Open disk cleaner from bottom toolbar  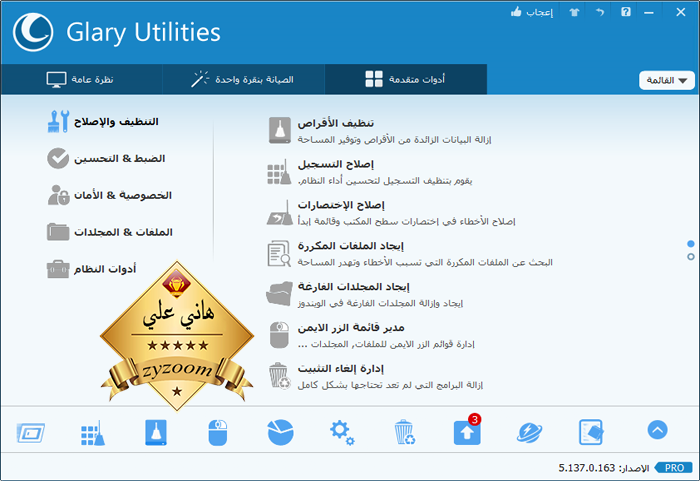pyautogui.click(x=156, y=432)
